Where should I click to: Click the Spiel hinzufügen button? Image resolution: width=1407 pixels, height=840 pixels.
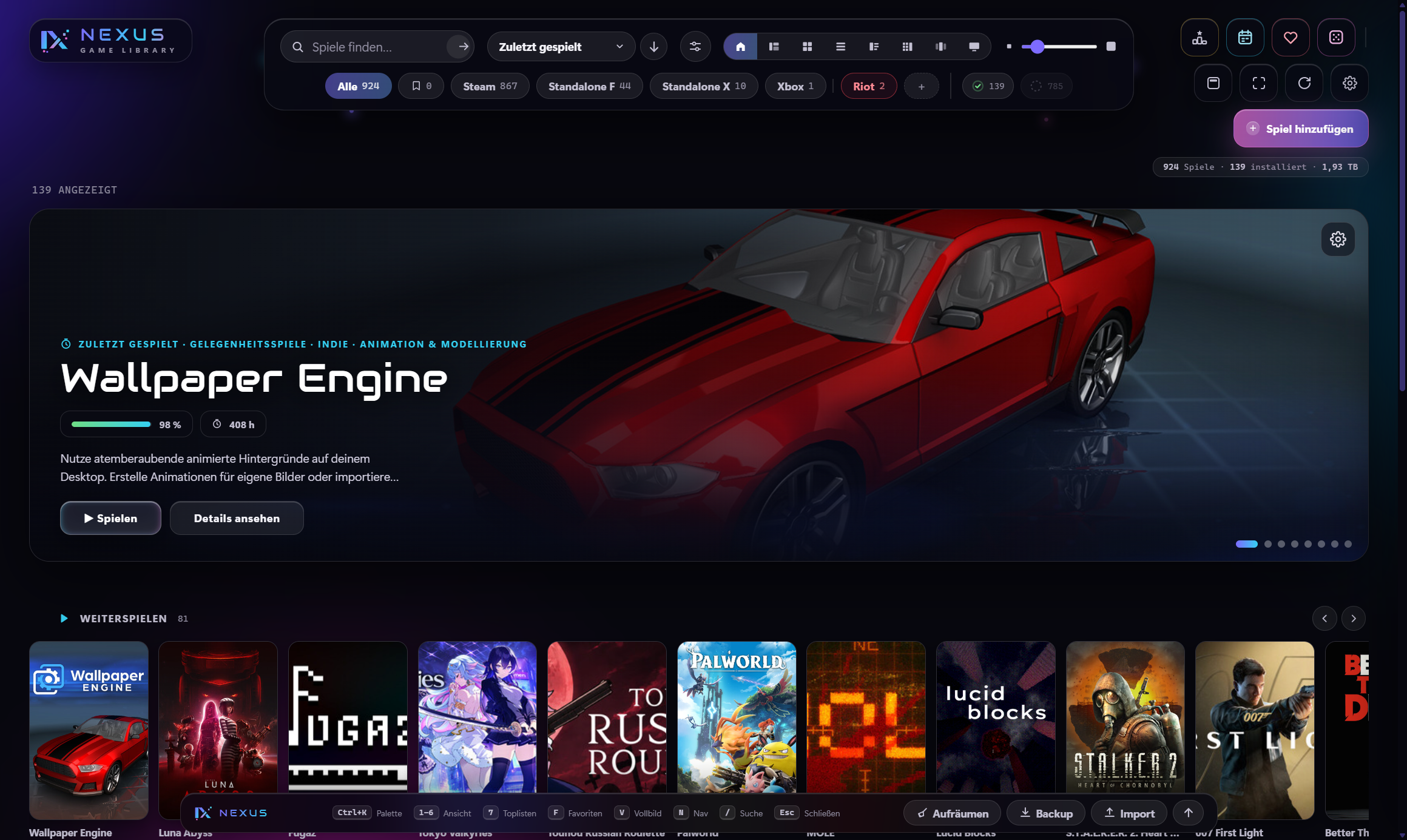coord(1301,129)
